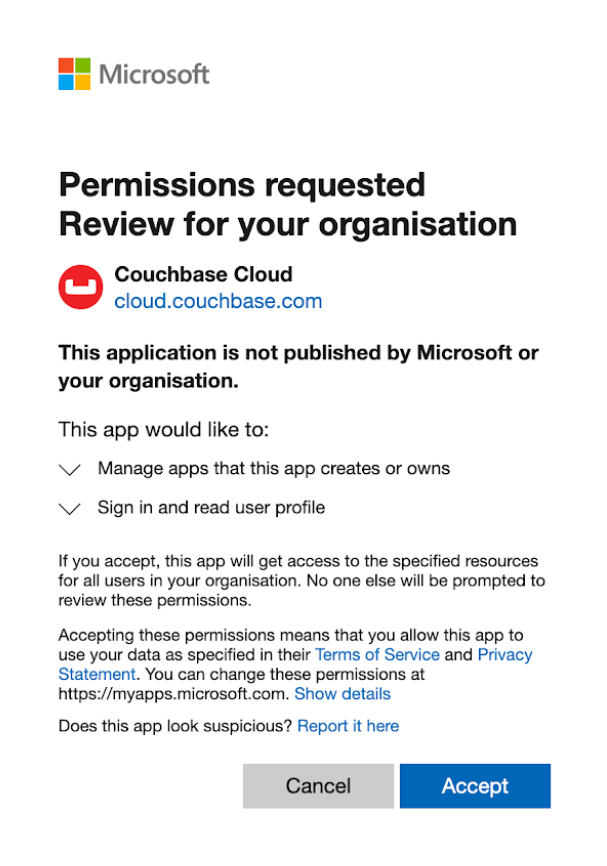Click the Microsoft four-square logo
This screenshot has width=607, height=866.
point(75,74)
